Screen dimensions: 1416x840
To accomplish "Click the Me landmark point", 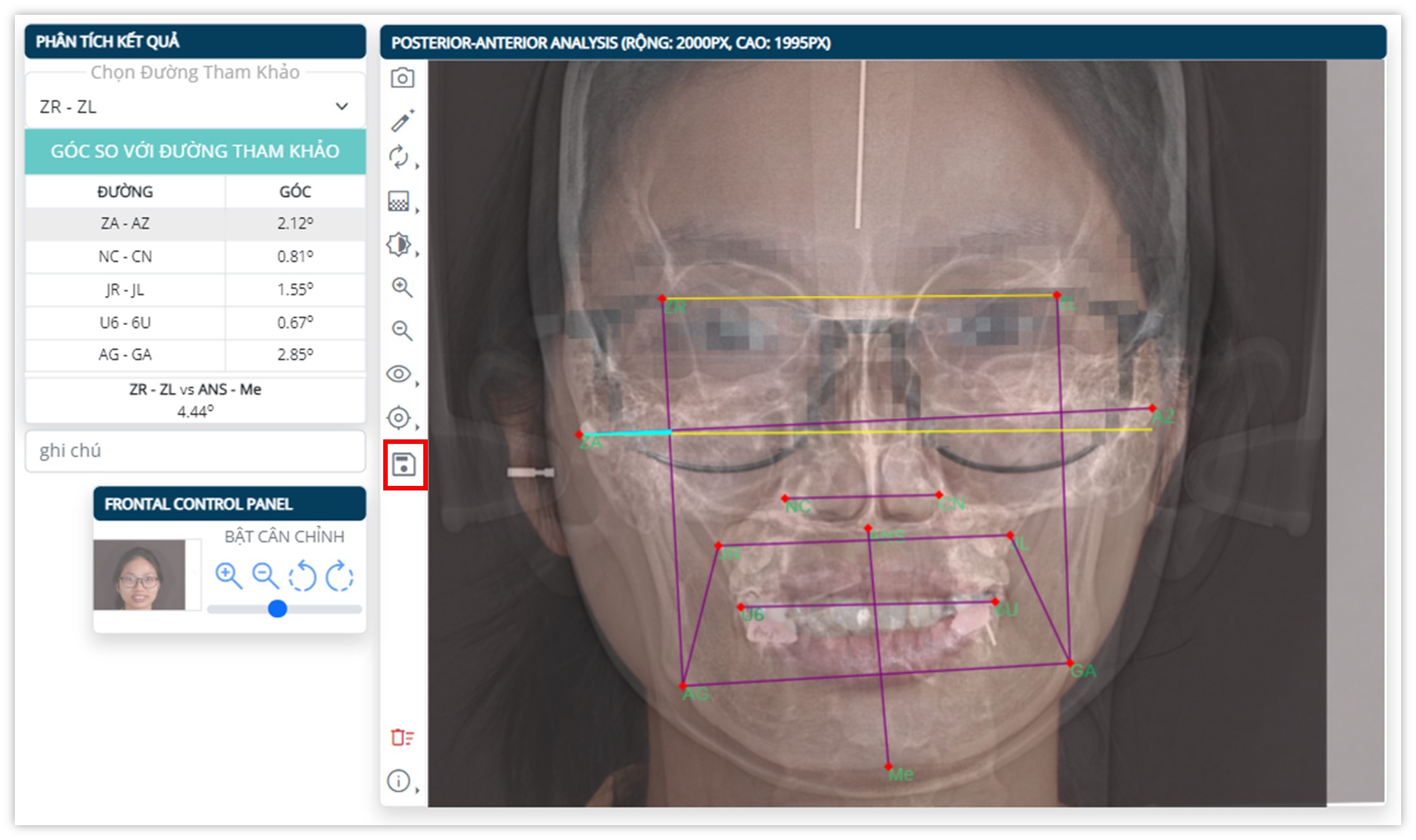I will coord(889,766).
